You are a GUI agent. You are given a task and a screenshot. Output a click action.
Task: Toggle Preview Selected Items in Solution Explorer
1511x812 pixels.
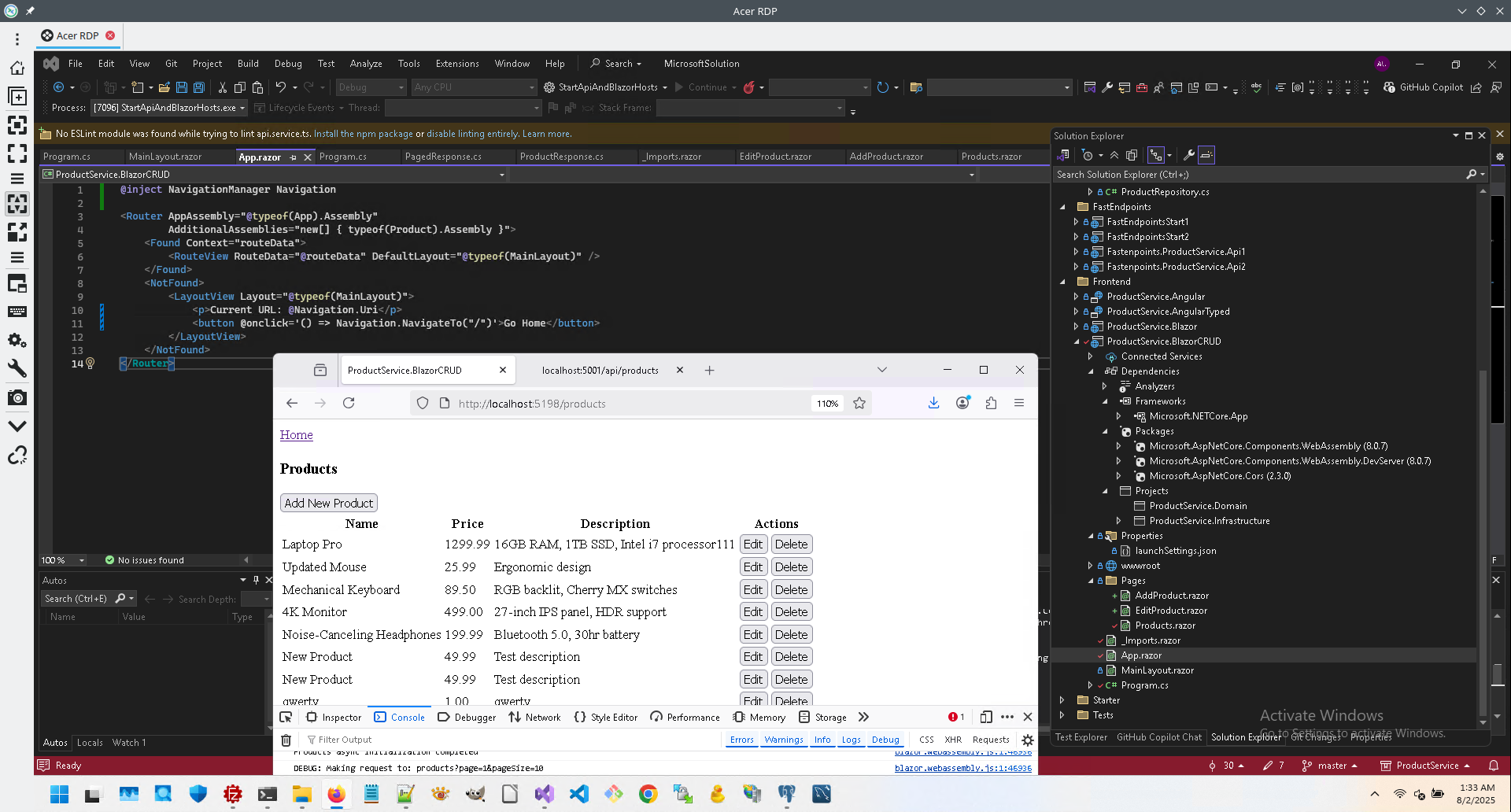(1206, 155)
